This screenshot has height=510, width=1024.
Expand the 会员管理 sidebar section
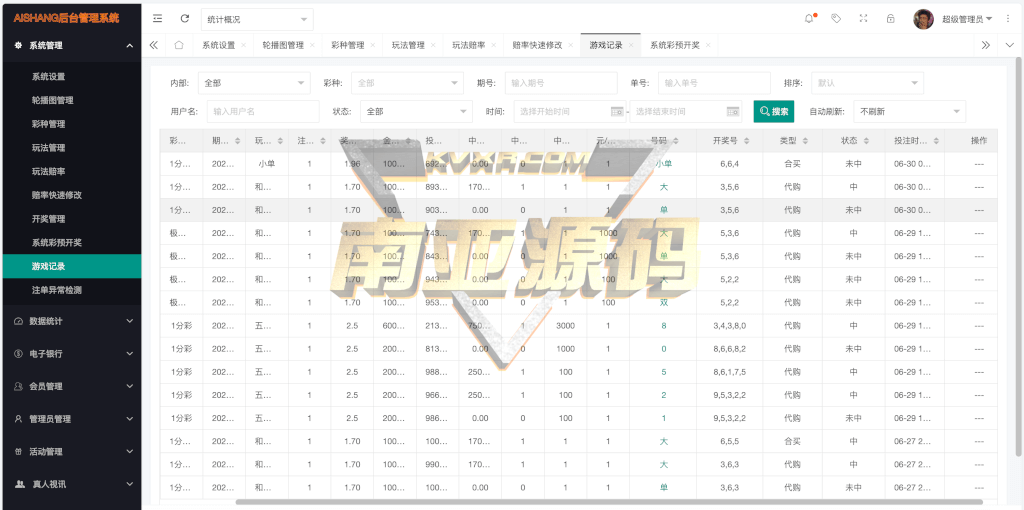pyautogui.click(x=71, y=386)
